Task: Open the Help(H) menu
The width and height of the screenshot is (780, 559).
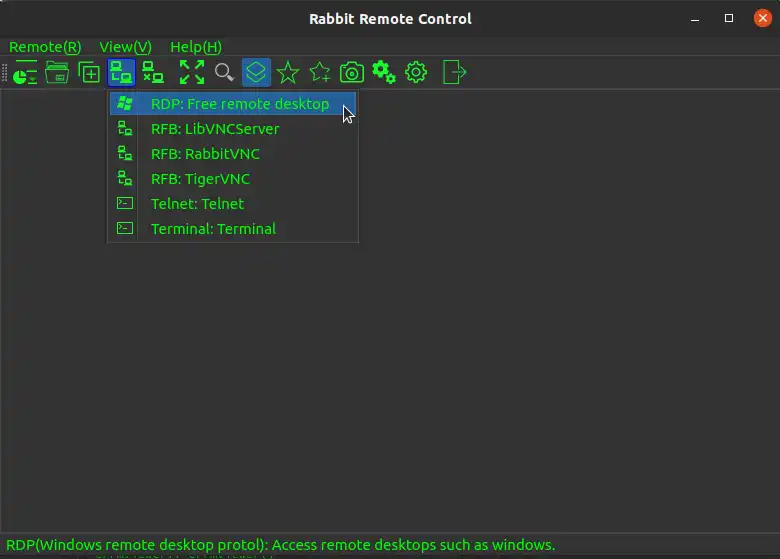Action: coord(196,47)
